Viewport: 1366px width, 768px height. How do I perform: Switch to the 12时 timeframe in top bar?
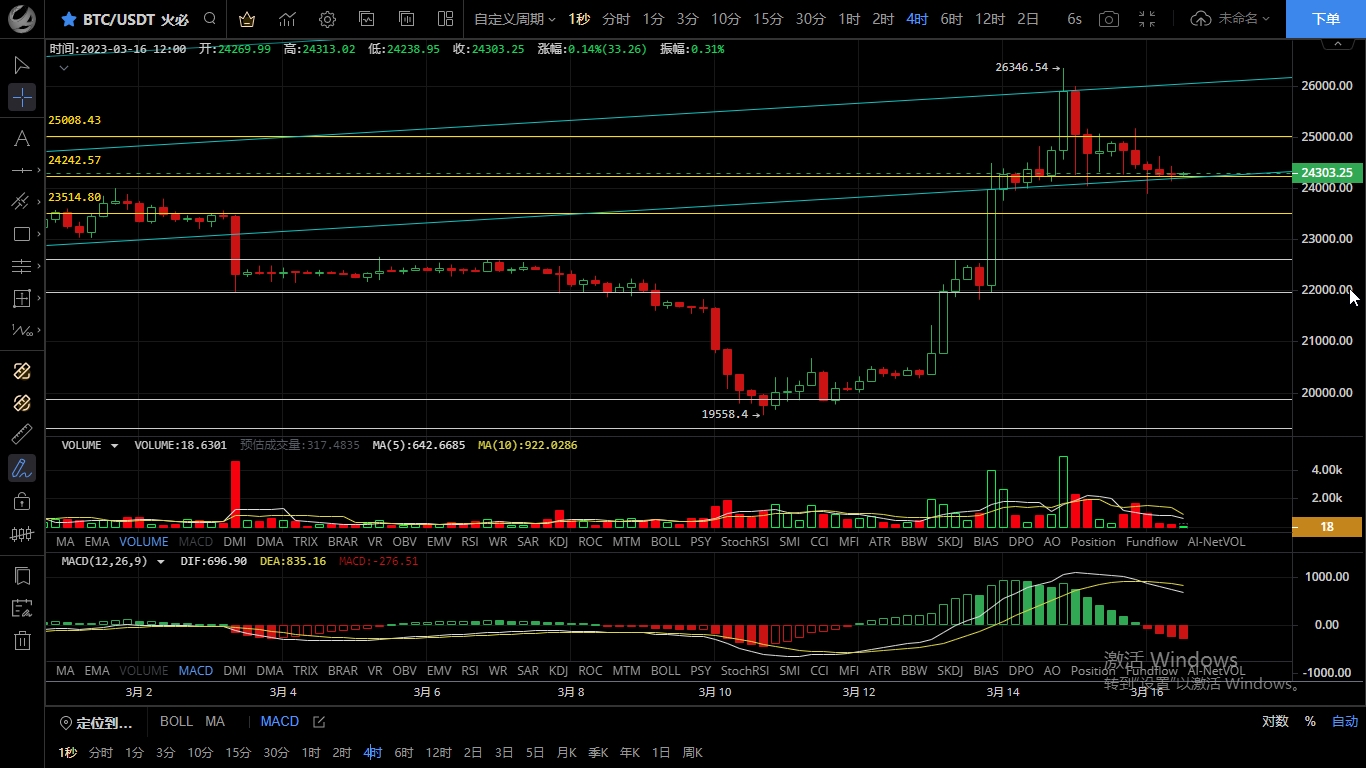(989, 19)
